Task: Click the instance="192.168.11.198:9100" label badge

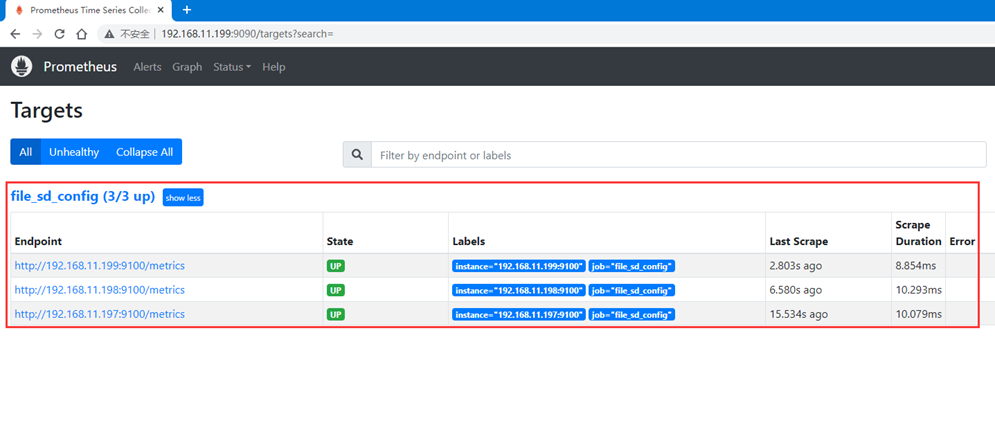Action: (519, 290)
